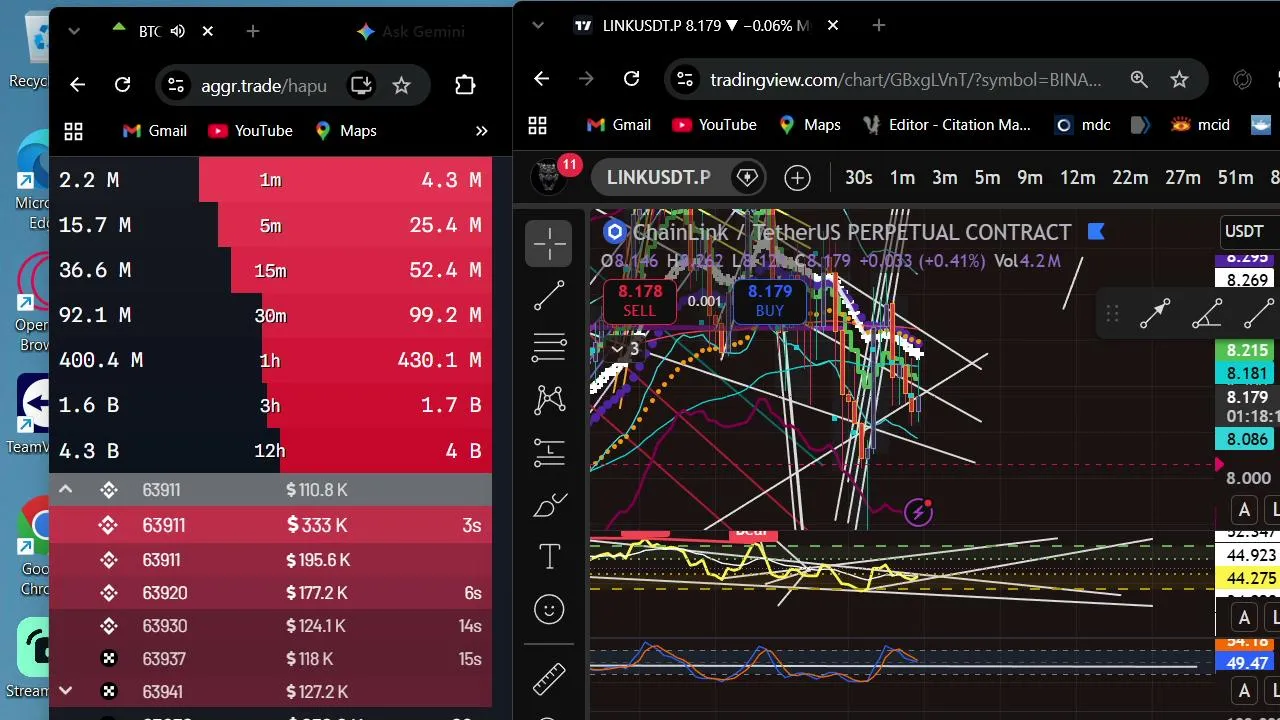The width and height of the screenshot is (1280, 720).
Task: Select the trend angle tool in floating toolbar
Action: point(1207,314)
